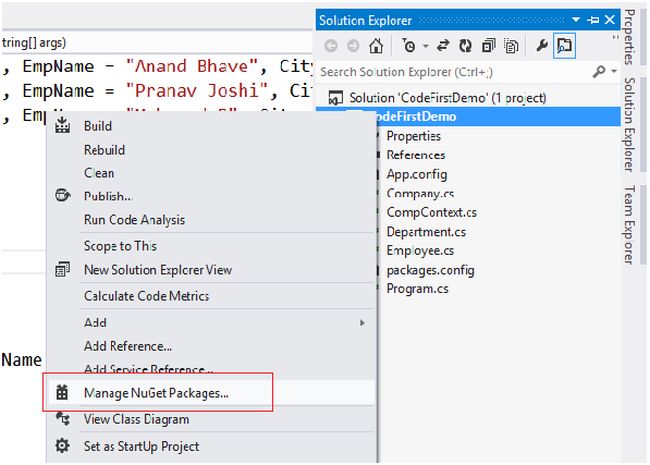This screenshot has width=650, height=465.
Task: Click the Forward arrow in Solution Explorer toolbar
Action: click(x=353, y=46)
